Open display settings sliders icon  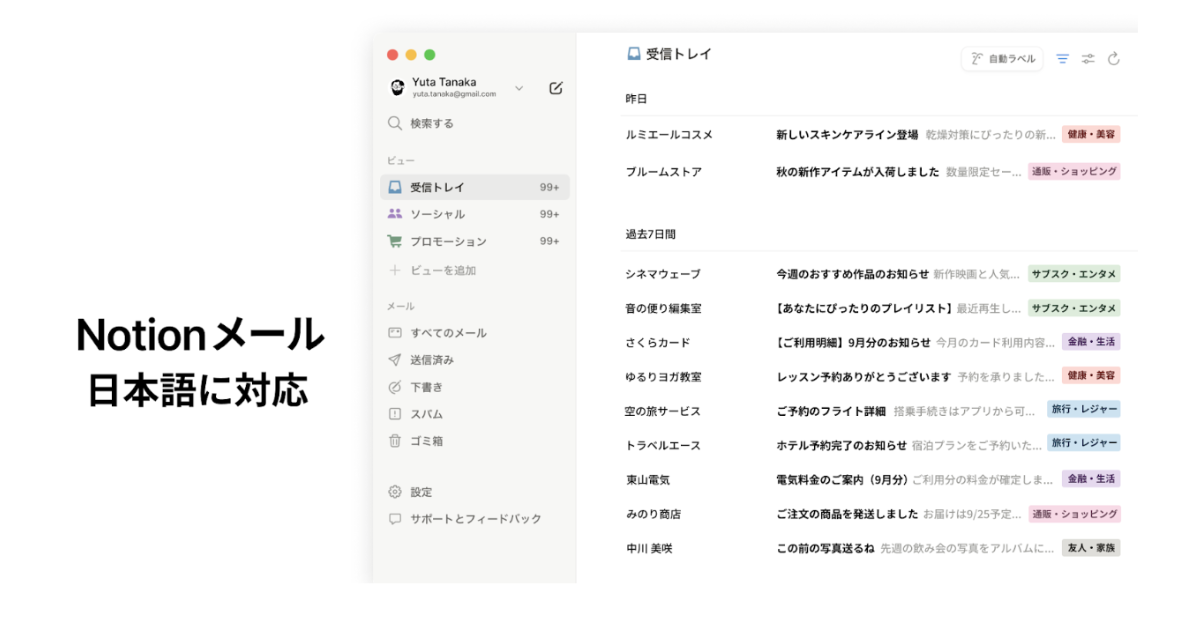pos(1088,58)
